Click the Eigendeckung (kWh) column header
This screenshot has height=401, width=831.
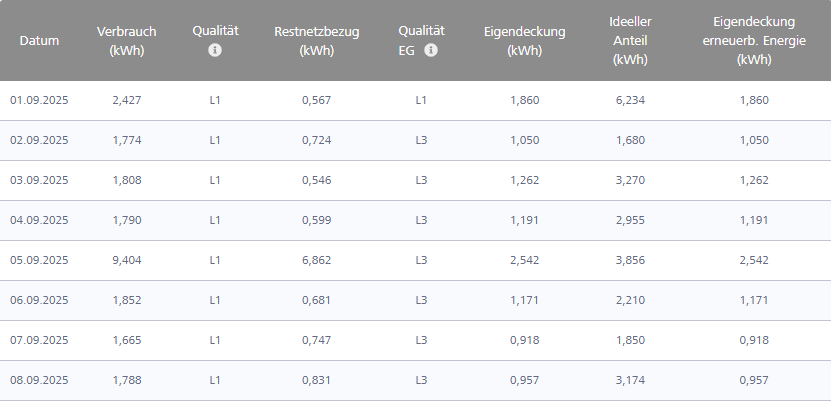524,41
